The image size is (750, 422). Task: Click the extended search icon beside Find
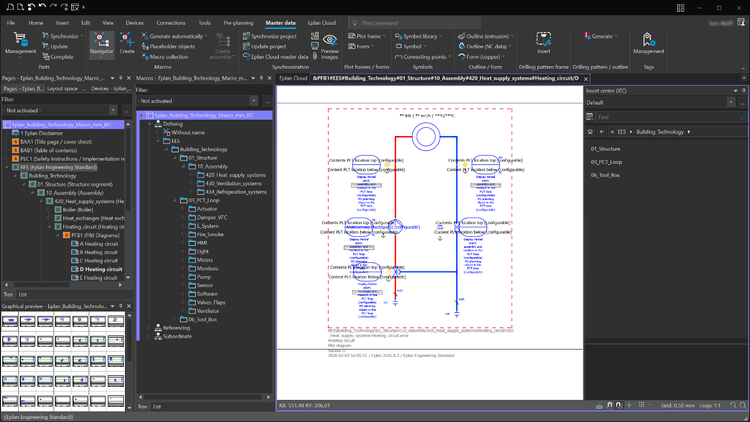[590, 117]
